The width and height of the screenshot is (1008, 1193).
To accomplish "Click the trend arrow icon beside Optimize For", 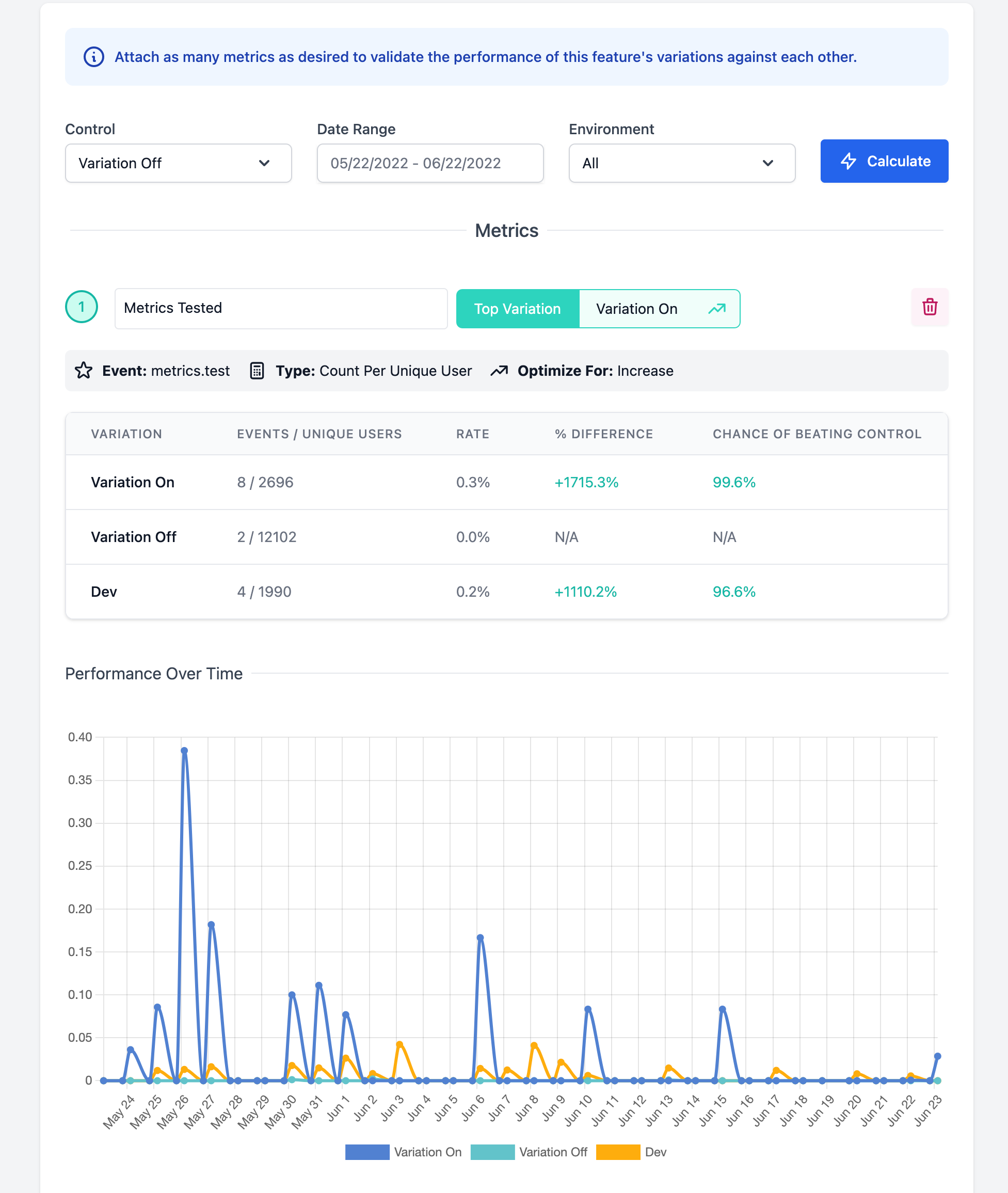I will 499,371.
